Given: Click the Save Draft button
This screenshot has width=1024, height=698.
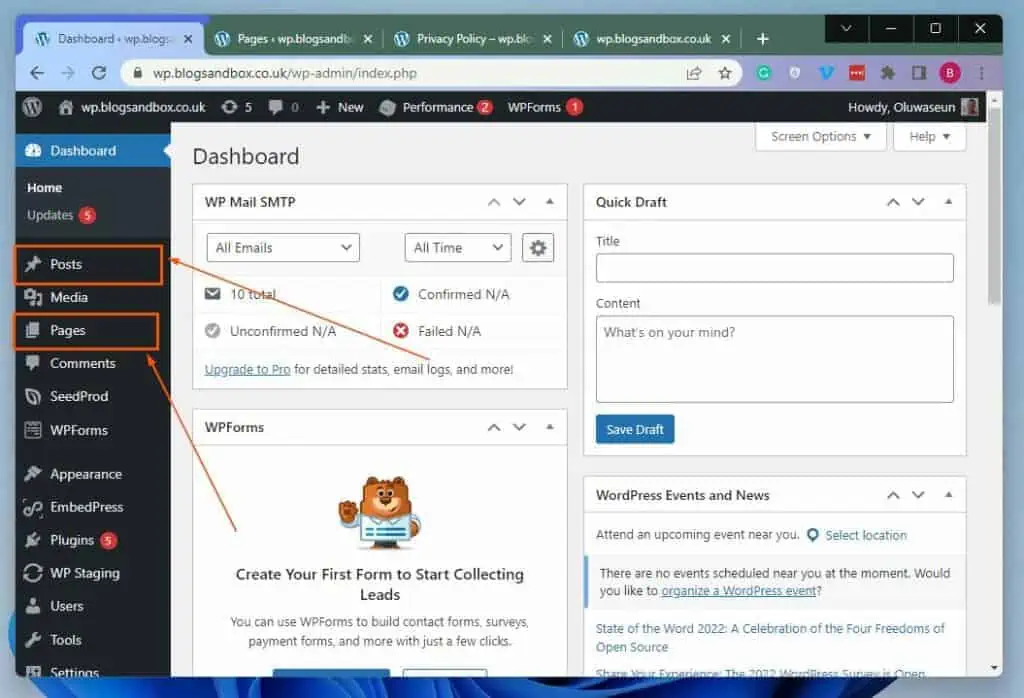Looking at the screenshot, I should click(x=635, y=429).
